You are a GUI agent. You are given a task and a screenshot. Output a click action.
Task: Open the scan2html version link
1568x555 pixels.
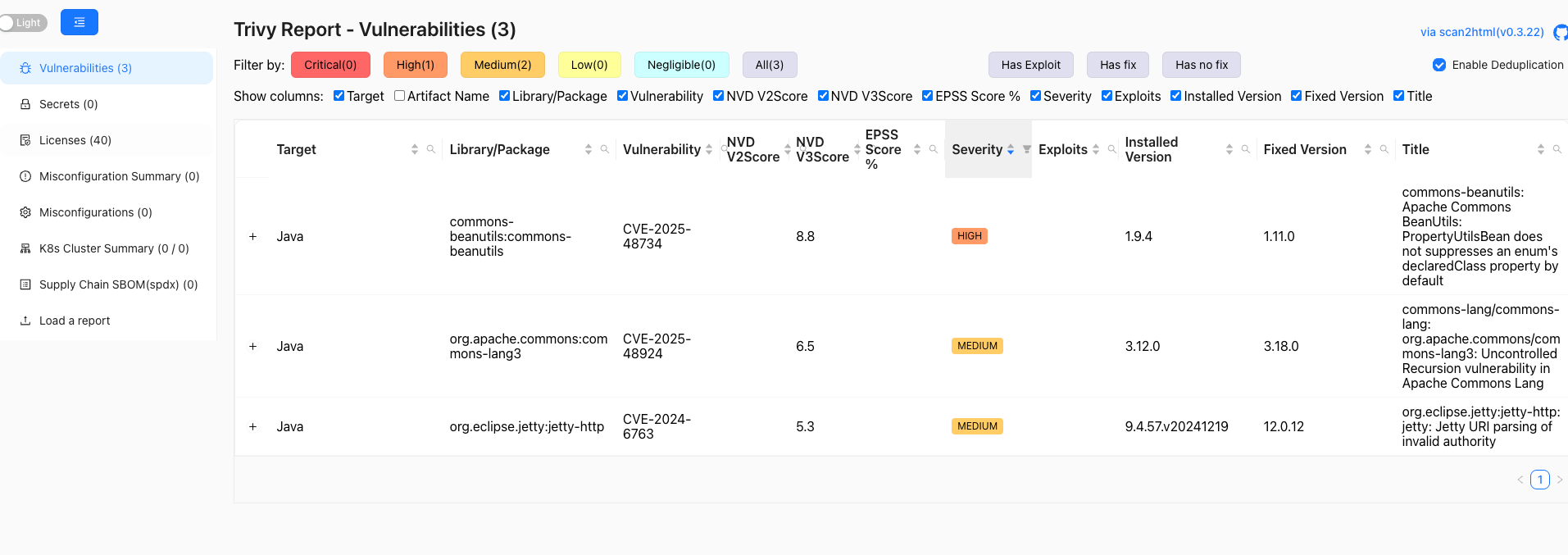(1481, 32)
